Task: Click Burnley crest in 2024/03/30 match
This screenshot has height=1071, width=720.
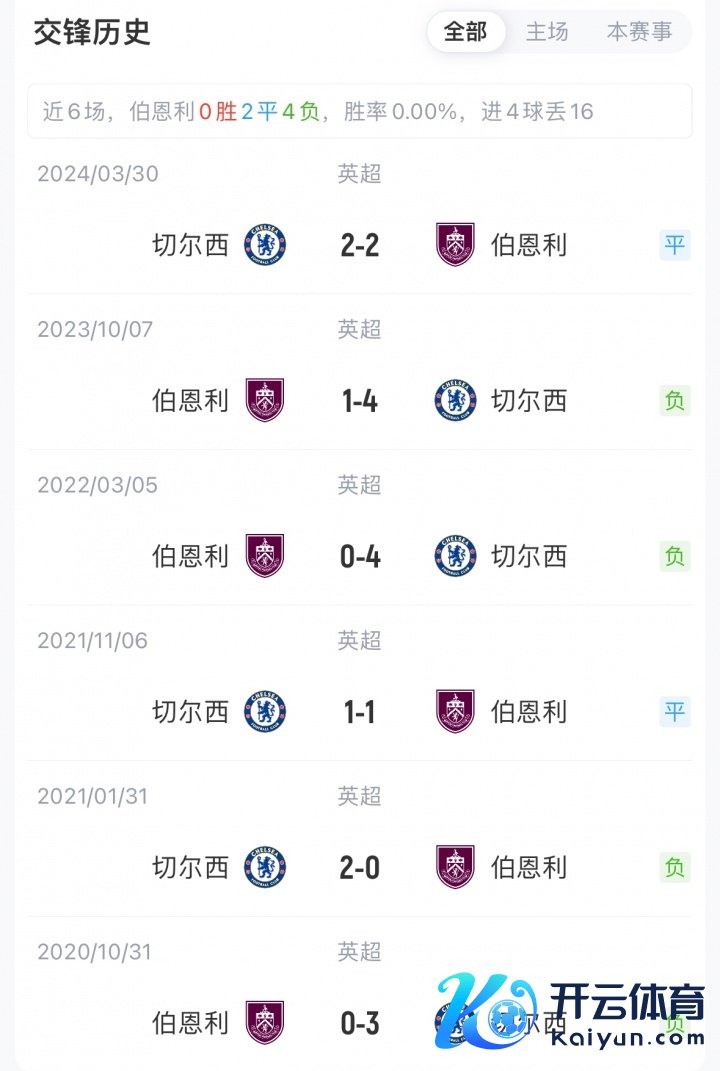Action: [x=455, y=245]
